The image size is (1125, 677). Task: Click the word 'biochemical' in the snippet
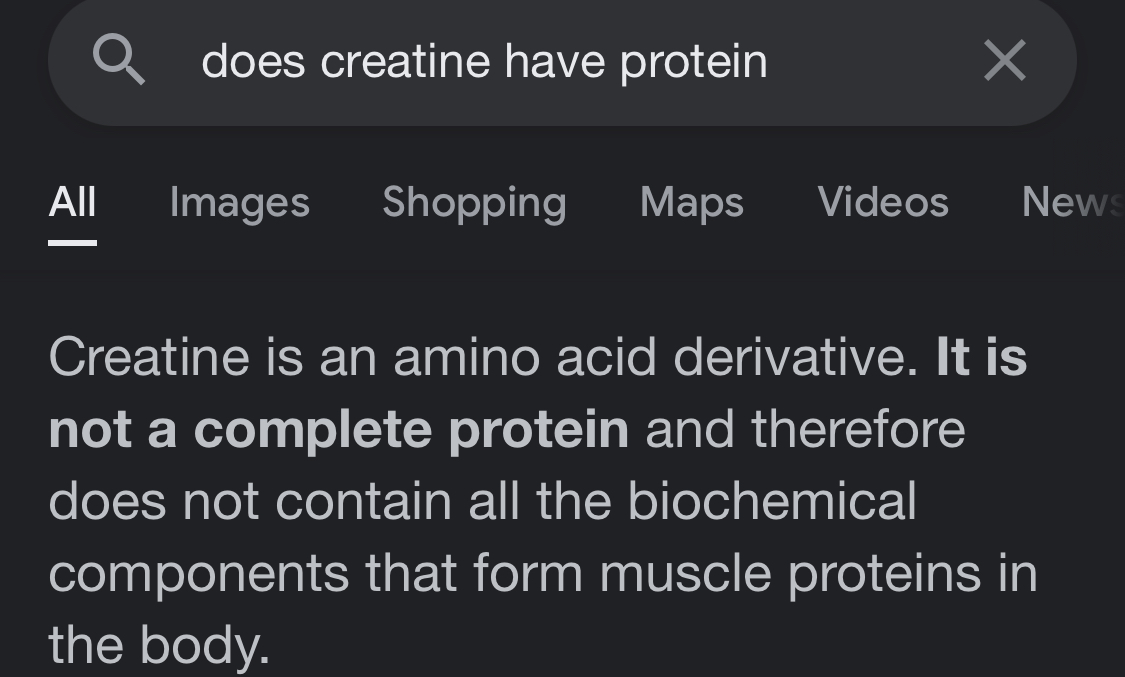coord(772,501)
